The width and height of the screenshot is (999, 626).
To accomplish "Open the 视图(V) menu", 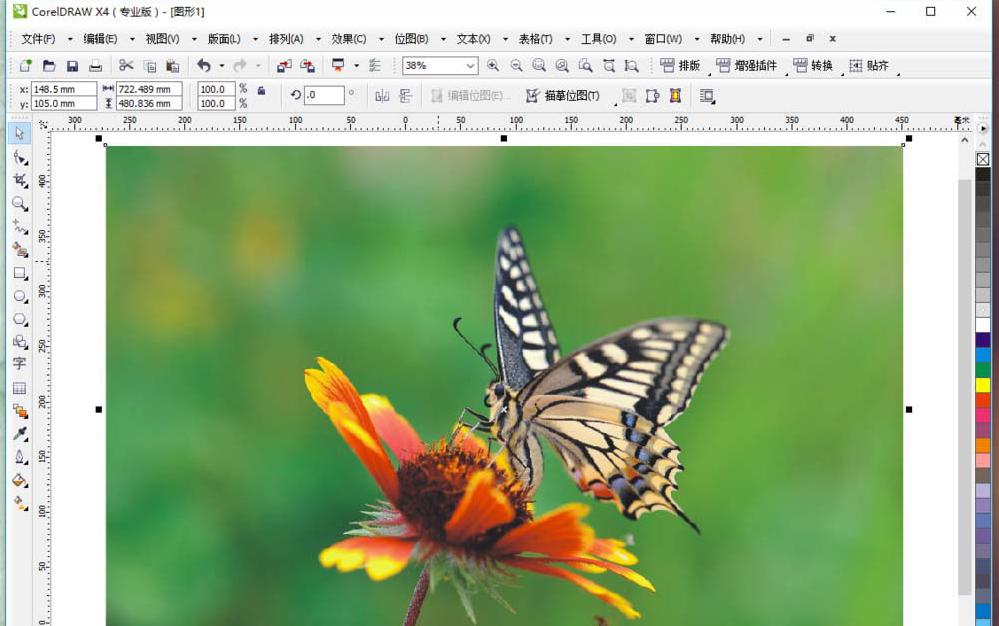I will click(x=162, y=39).
